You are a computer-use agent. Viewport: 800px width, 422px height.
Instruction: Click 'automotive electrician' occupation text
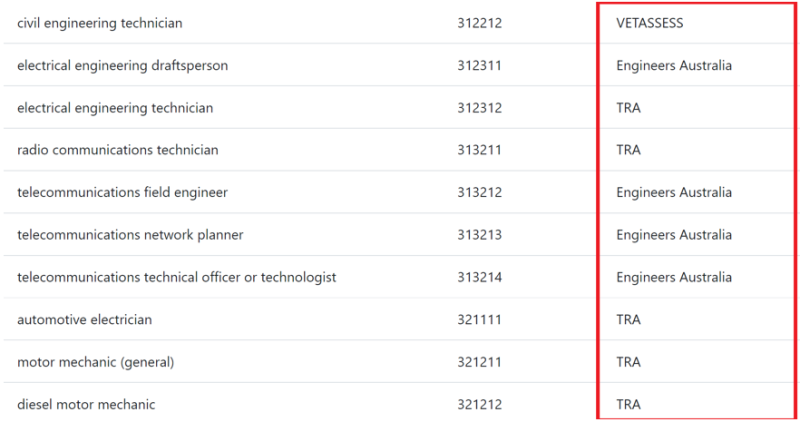tap(84, 320)
